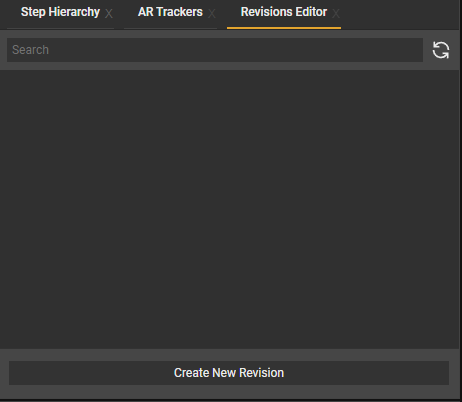462x402 pixels.
Task: Dismiss AR Trackers using its X
Action: coord(212,14)
